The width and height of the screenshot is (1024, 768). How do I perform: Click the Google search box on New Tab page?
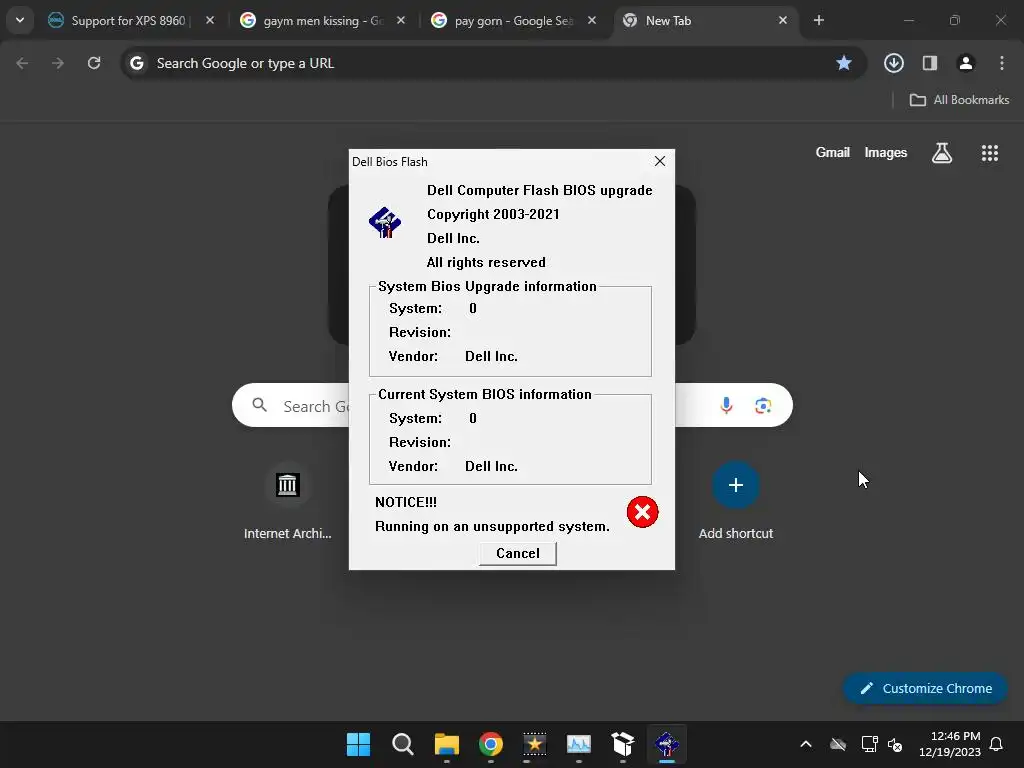[512, 406]
